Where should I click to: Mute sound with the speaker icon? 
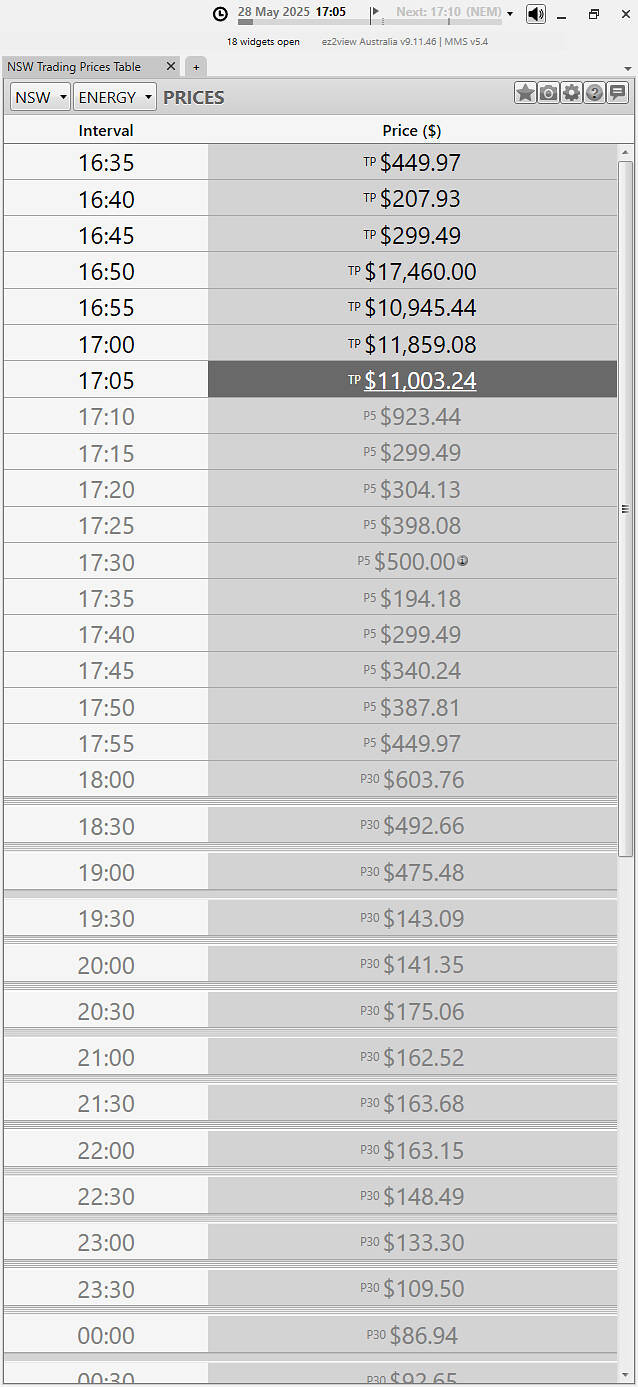click(x=536, y=14)
